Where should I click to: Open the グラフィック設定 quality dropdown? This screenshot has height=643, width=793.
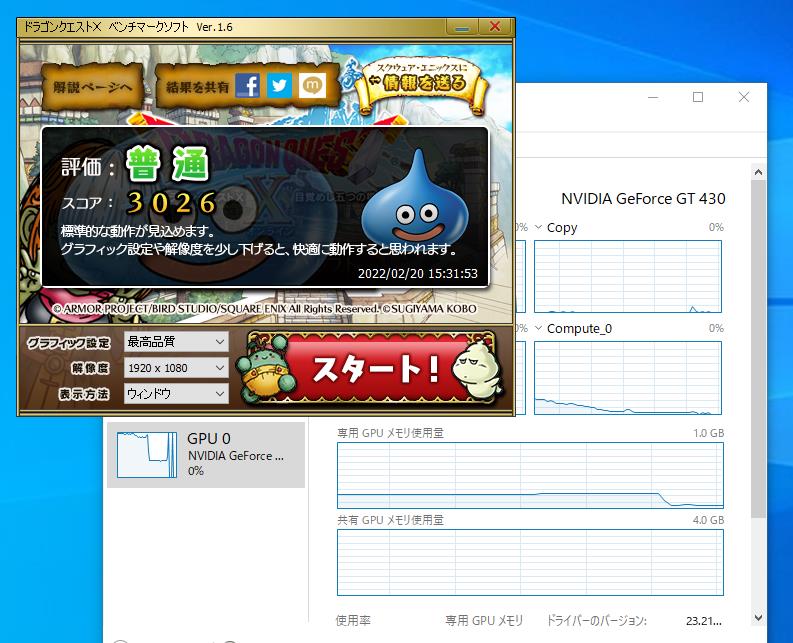176,342
